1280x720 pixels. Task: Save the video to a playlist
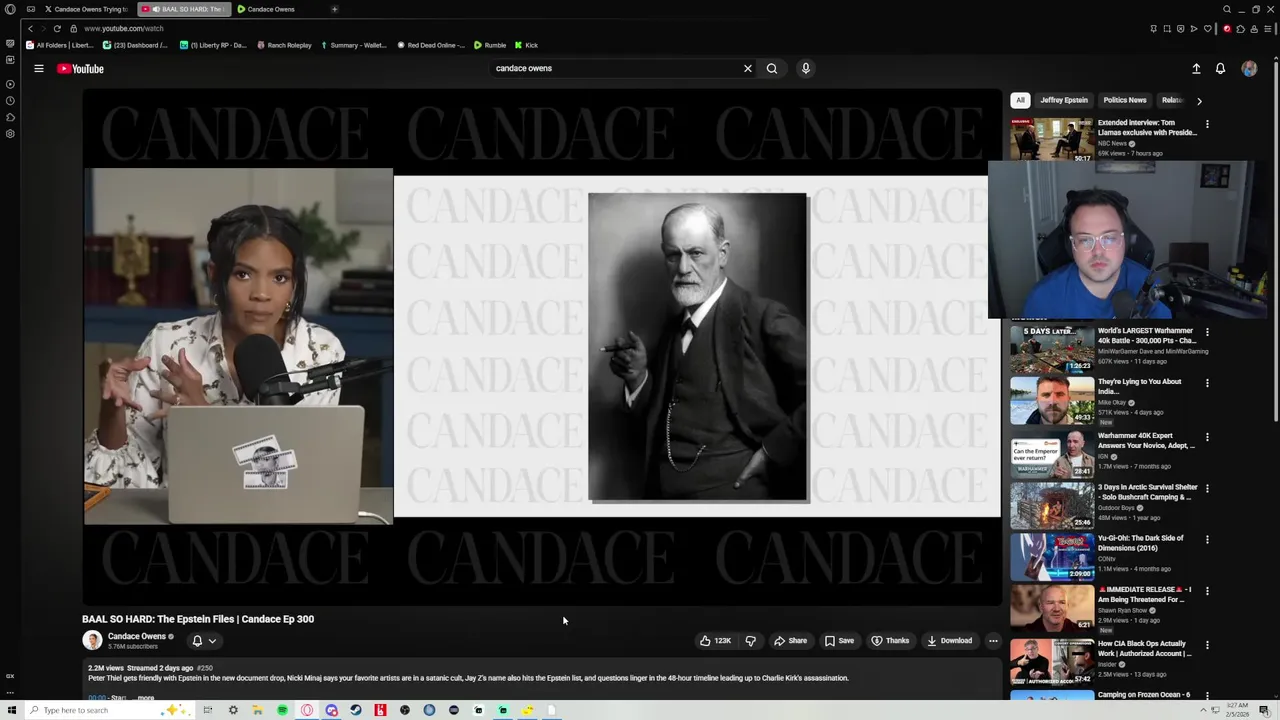point(839,641)
